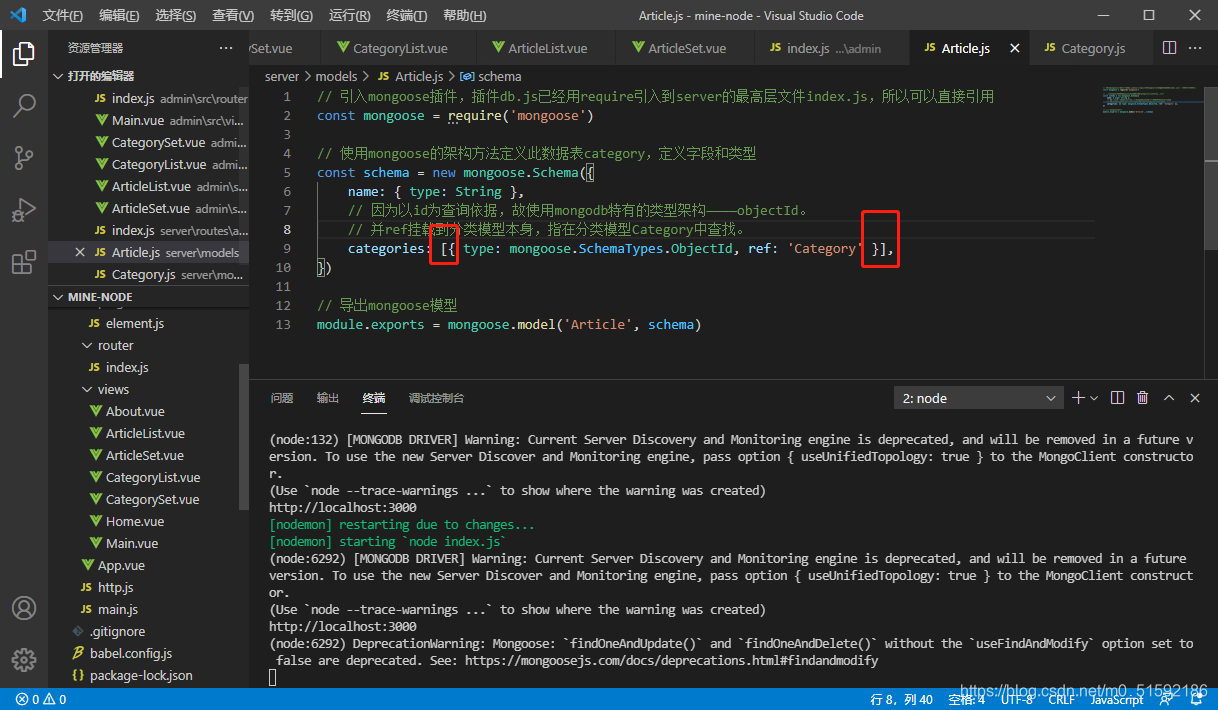The height and width of the screenshot is (710, 1218).
Task: Kill the terminal with trash icon
Action: pos(1142,398)
